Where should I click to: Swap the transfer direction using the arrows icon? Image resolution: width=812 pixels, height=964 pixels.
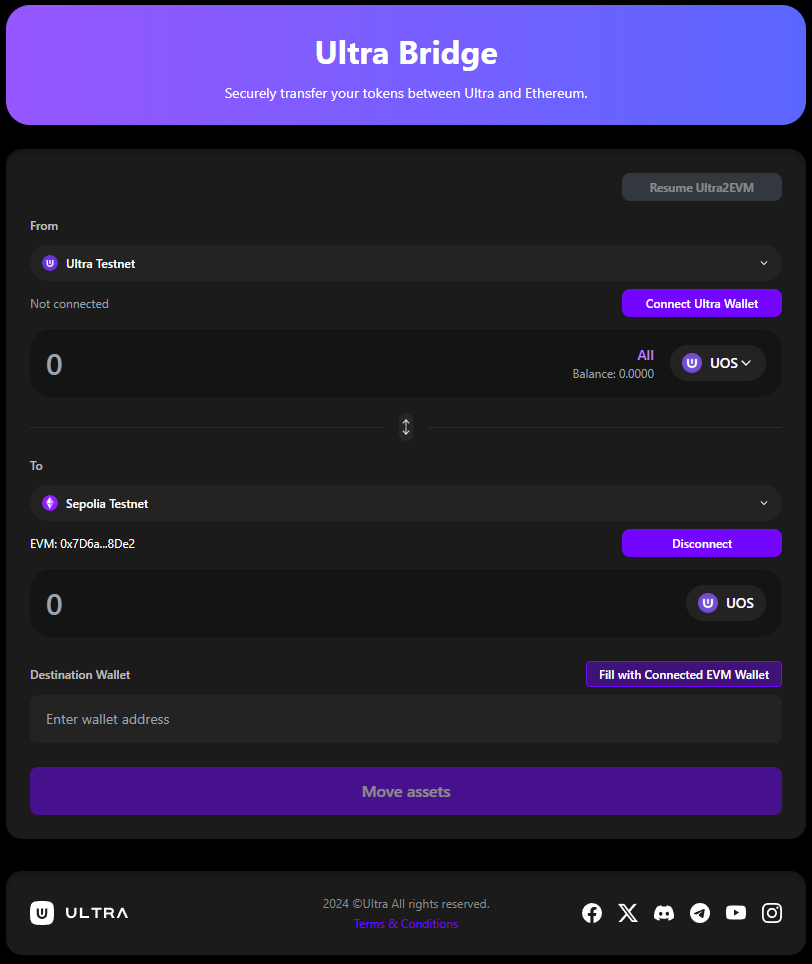pos(406,427)
